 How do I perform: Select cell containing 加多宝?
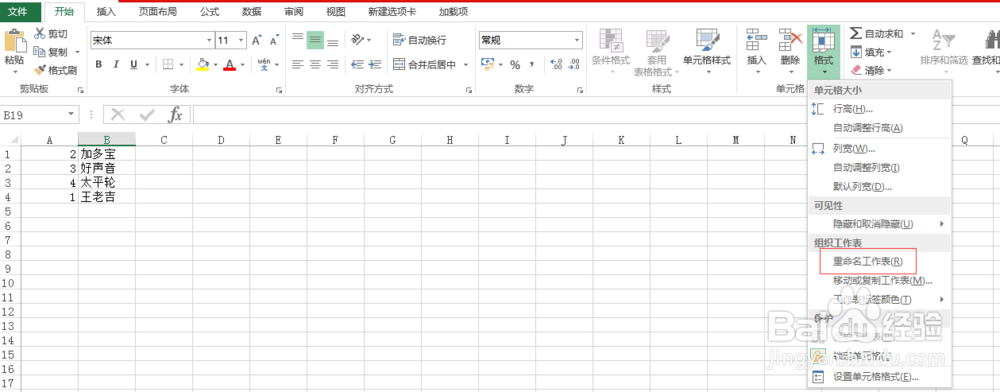(107, 154)
